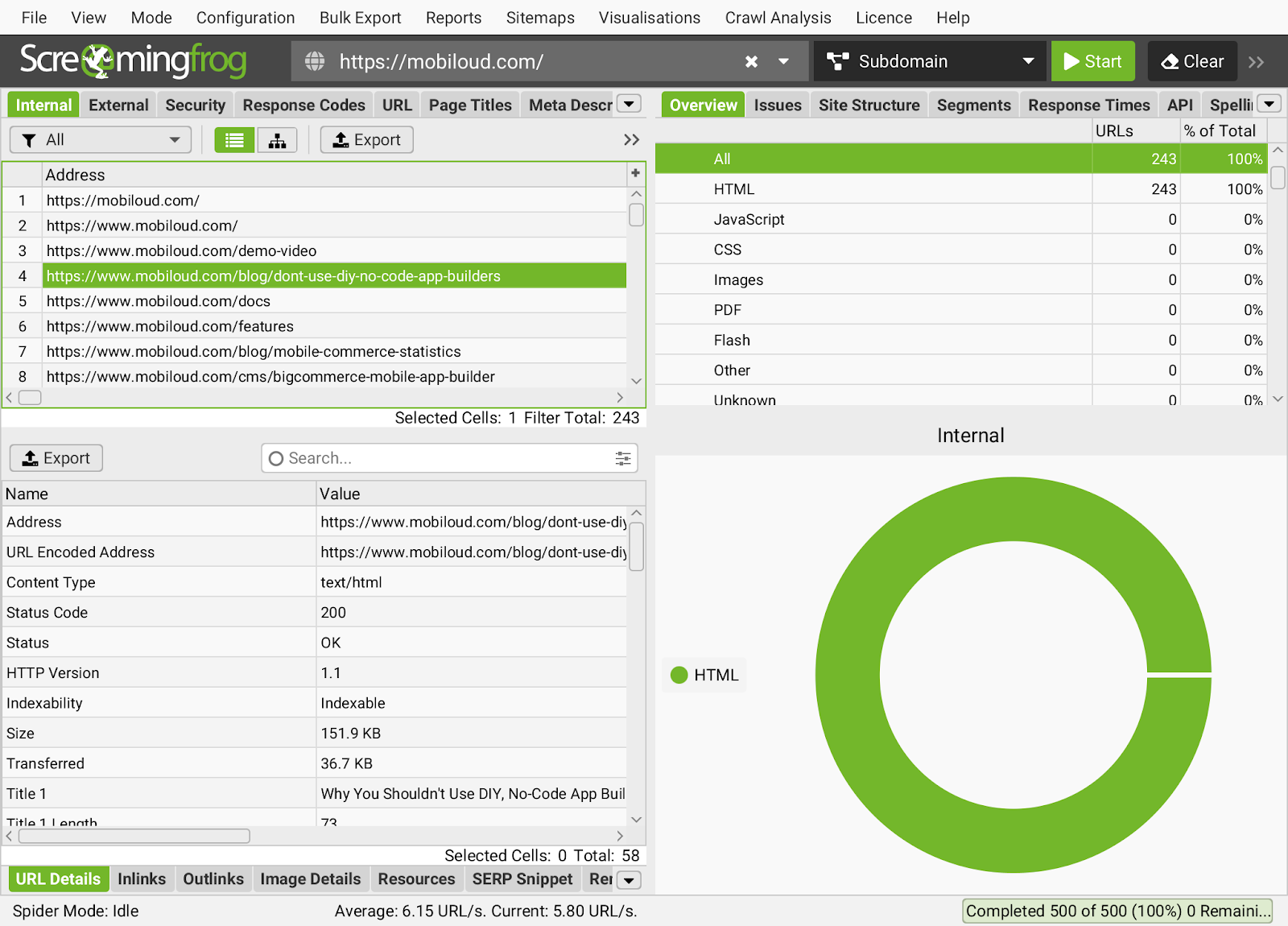Open Subdomain crawl scope dropdown
Viewport: 1288px width, 926px height.
pyautogui.click(x=930, y=61)
